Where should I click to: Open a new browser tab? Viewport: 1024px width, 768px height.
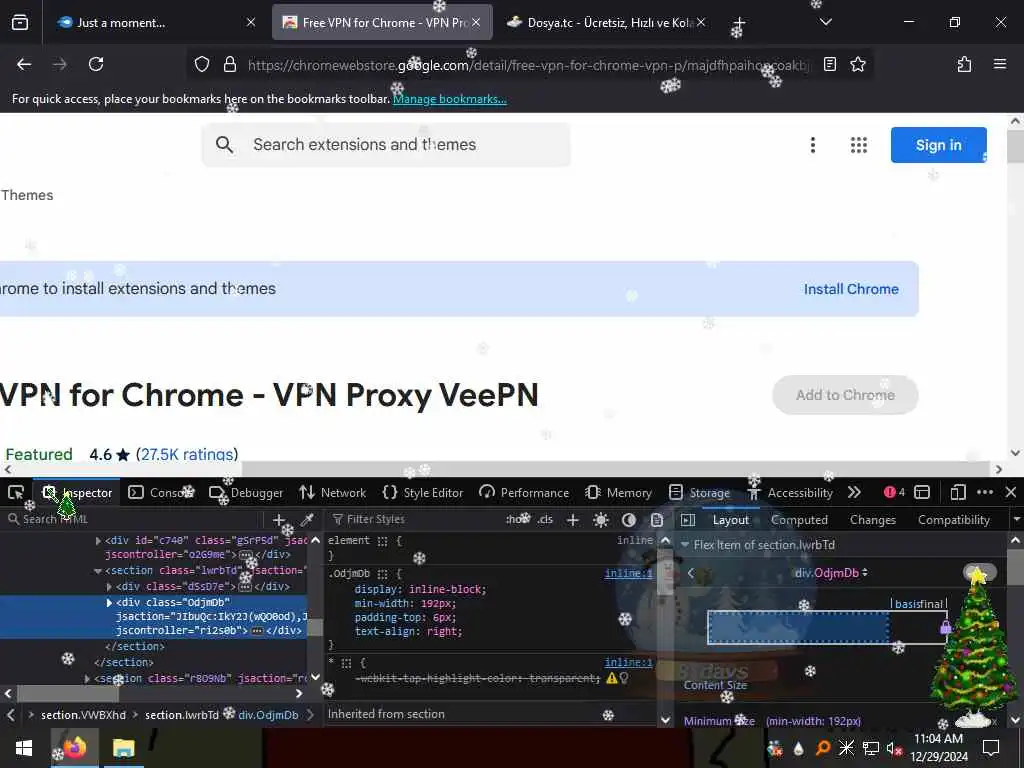pyautogui.click(x=739, y=24)
